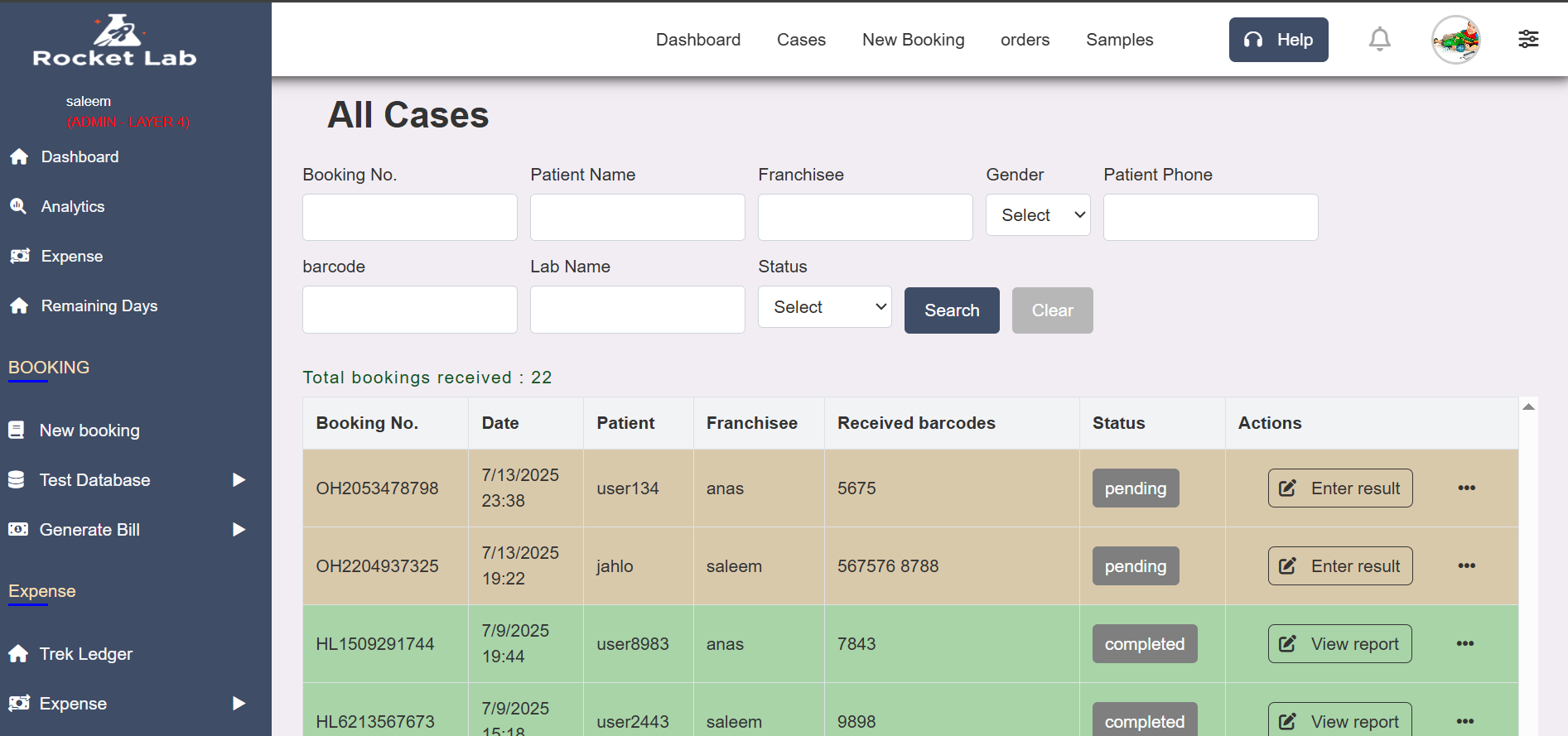Expand the Generate Bill submenu
This screenshot has width=1568, height=736.
(239, 530)
